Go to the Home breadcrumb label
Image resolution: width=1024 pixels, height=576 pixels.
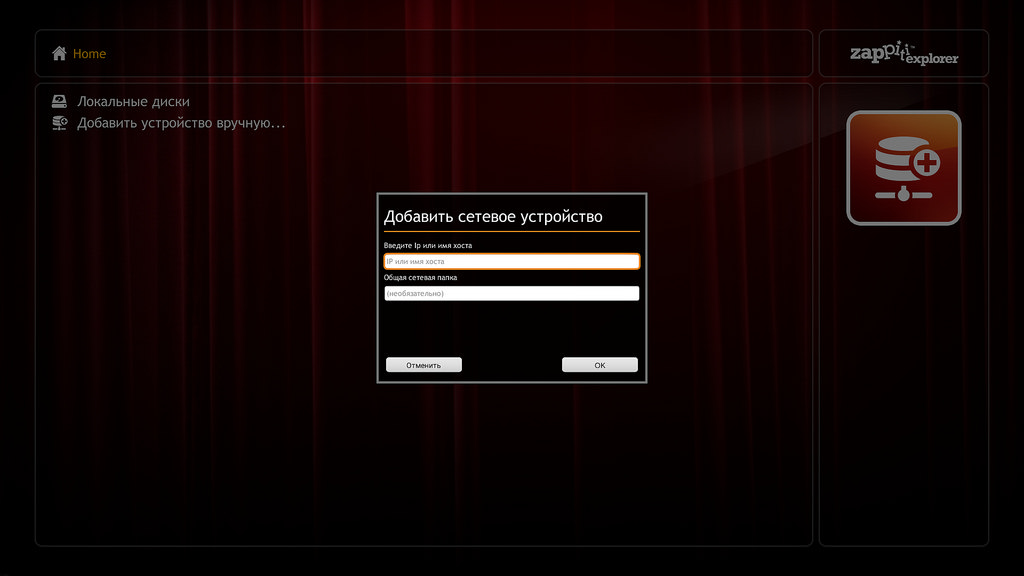click(x=89, y=53)
